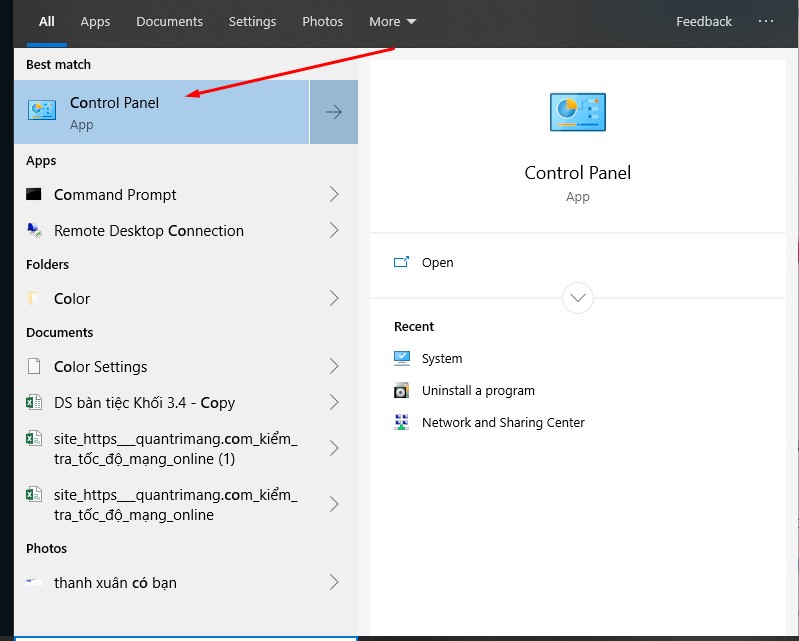Click the Remote Desktop Connection icon
The width and height of the screenshot is (799, 641).
coord(35,231)
